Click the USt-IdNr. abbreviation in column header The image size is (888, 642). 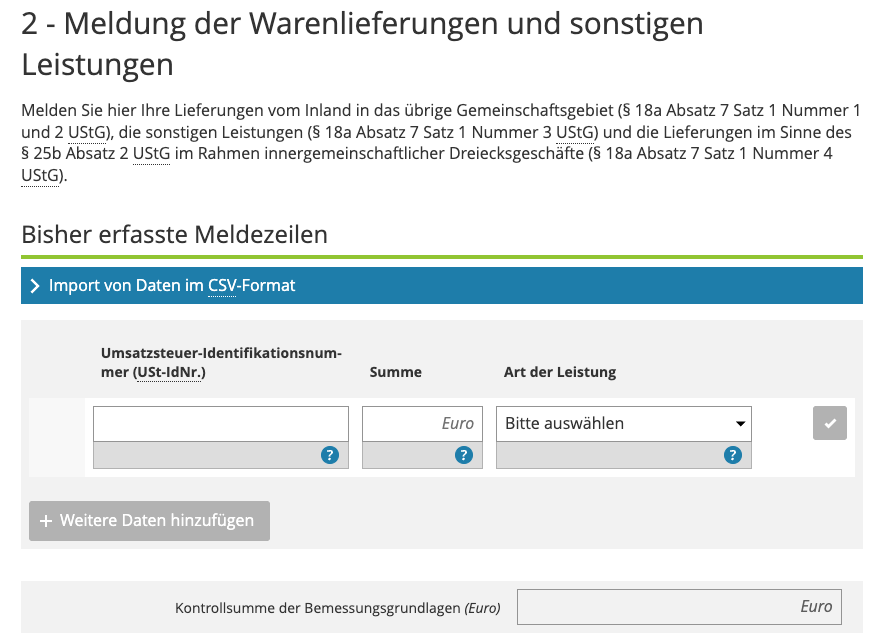170,373
